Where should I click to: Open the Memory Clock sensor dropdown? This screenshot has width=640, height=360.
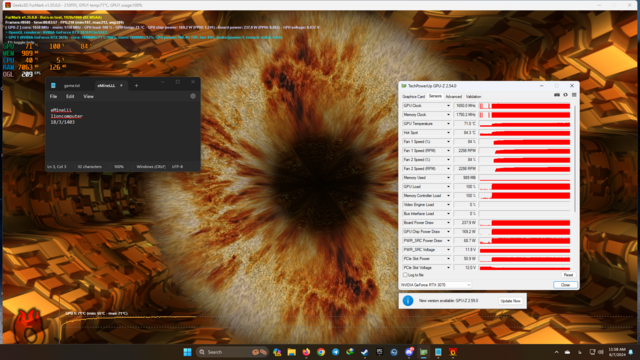[448, 115]
